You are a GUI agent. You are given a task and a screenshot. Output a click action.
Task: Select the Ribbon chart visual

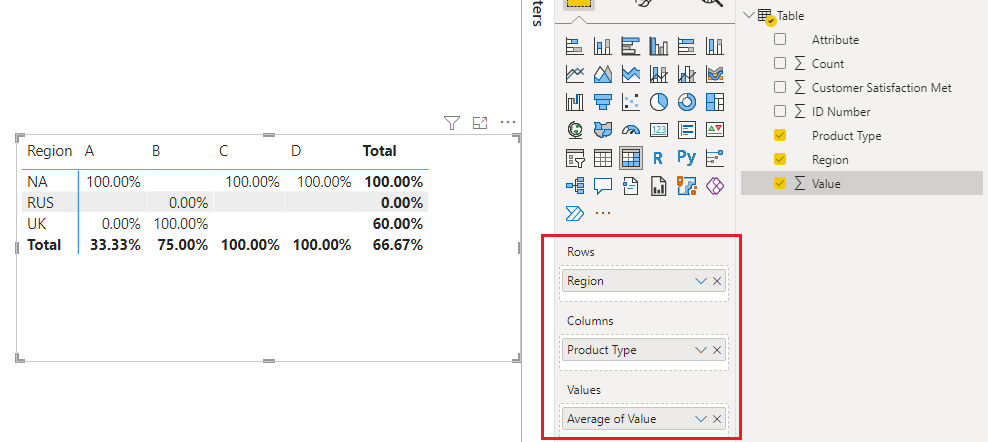click(x=715, y=74)
